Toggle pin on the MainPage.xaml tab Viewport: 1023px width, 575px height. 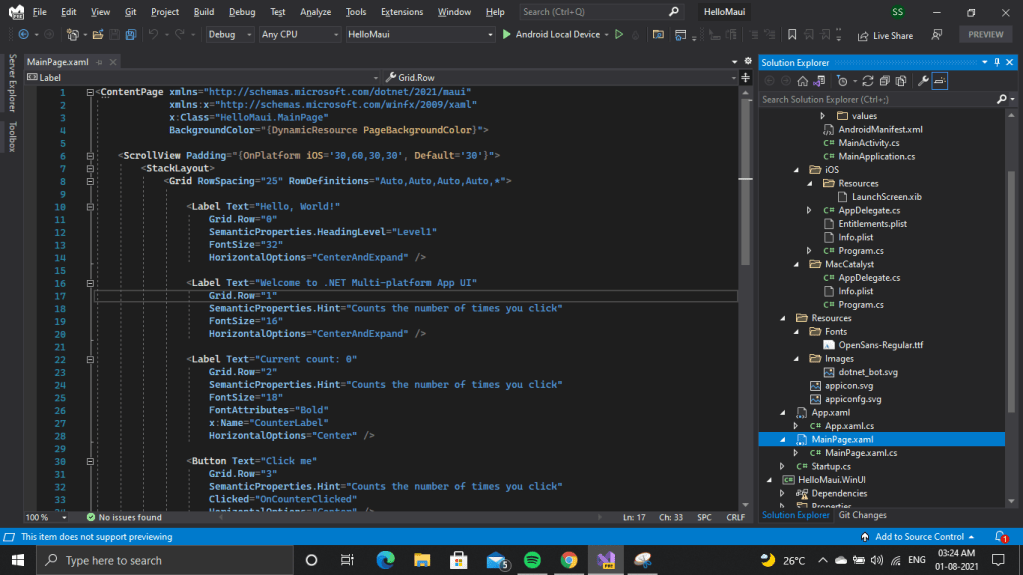(100, 62)
